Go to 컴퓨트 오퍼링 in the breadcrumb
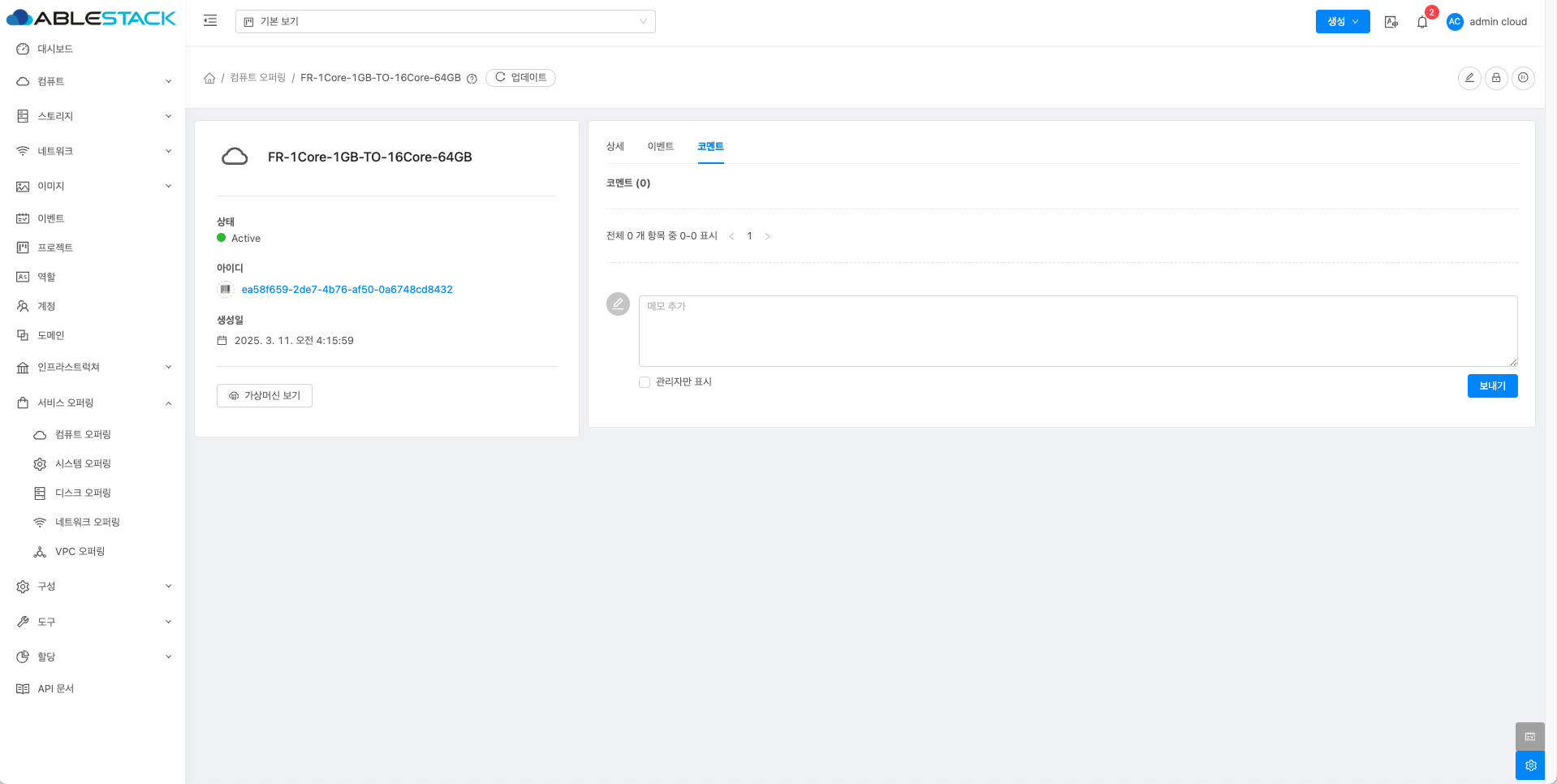The width and height of the screenshot is (1557, 784). pyautogui.click(x=258, y=78)
